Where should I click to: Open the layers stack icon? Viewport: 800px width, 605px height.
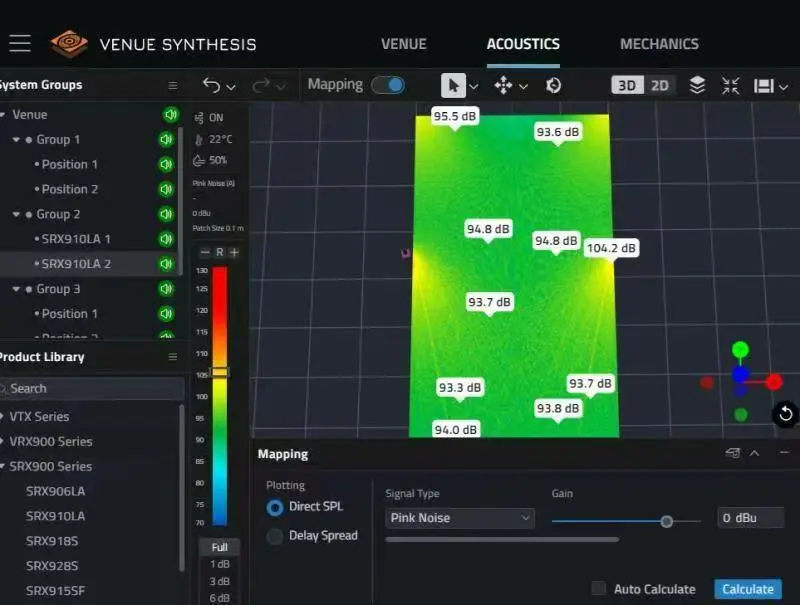point(698,86)
